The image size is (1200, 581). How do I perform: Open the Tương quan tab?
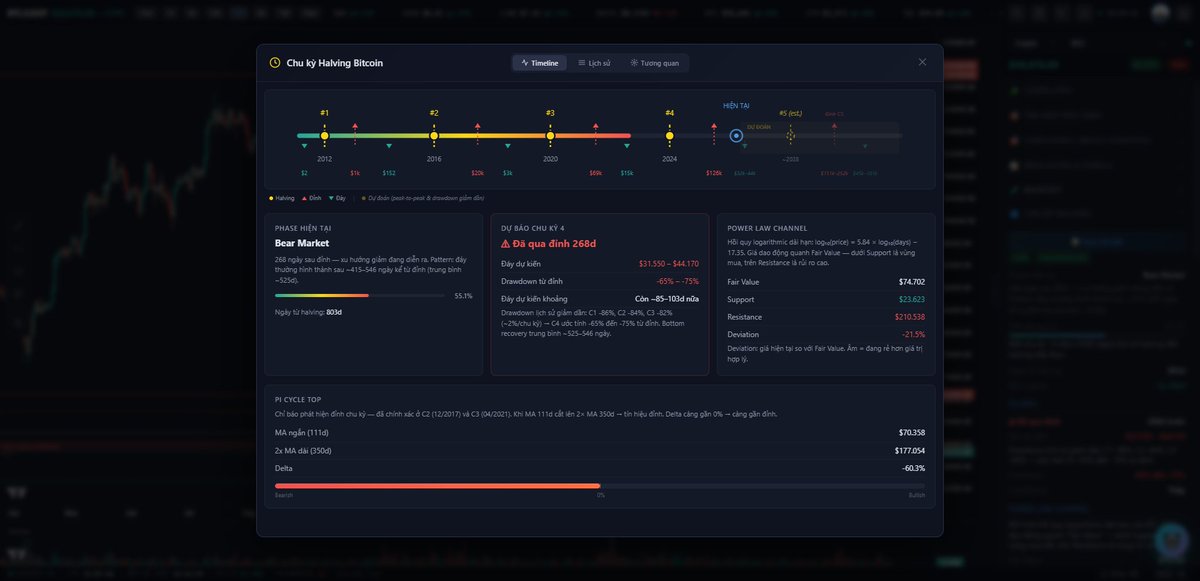click(655, 63)
